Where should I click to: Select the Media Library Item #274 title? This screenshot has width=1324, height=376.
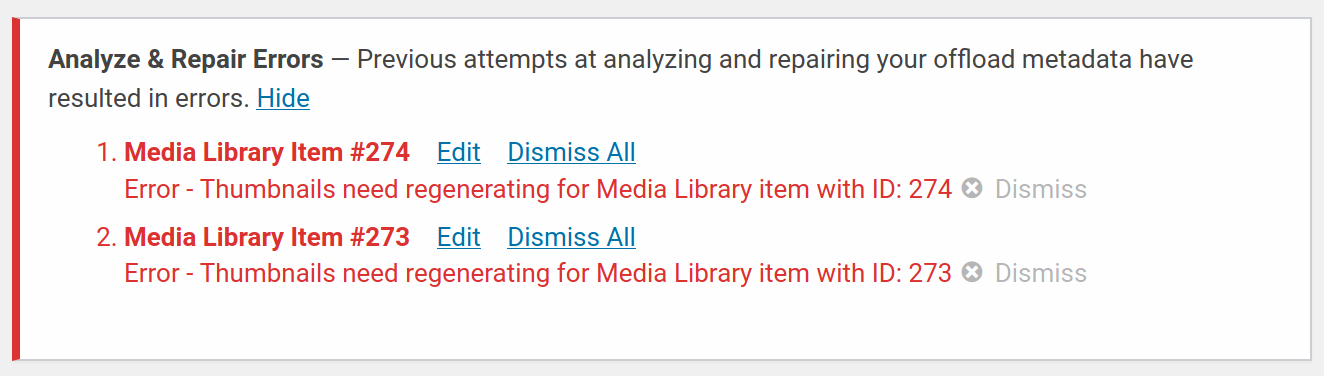(267, 152)
